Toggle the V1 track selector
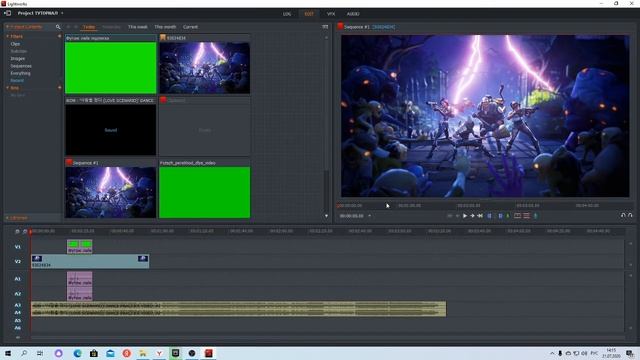Screen dimensions: 640x360 18,247
